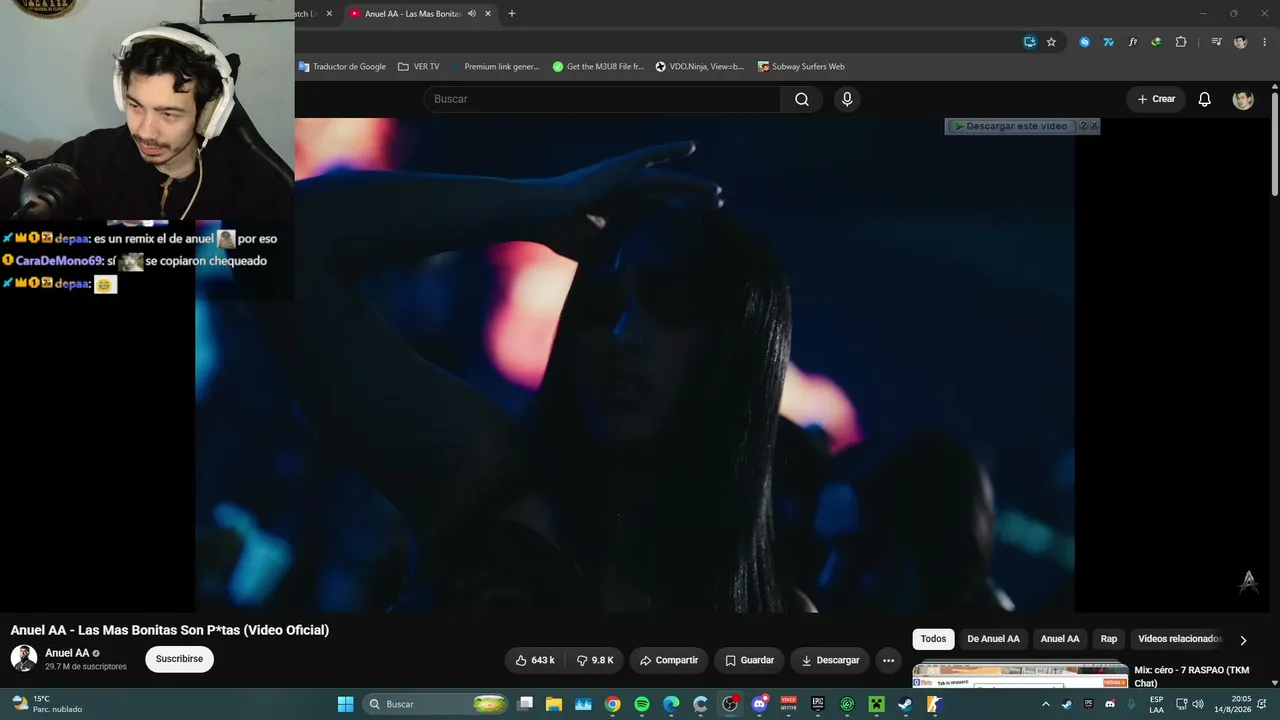Bookmark this page with the star icon
This screenshot has width=1280, height=720.
(x=1051, y=42)
